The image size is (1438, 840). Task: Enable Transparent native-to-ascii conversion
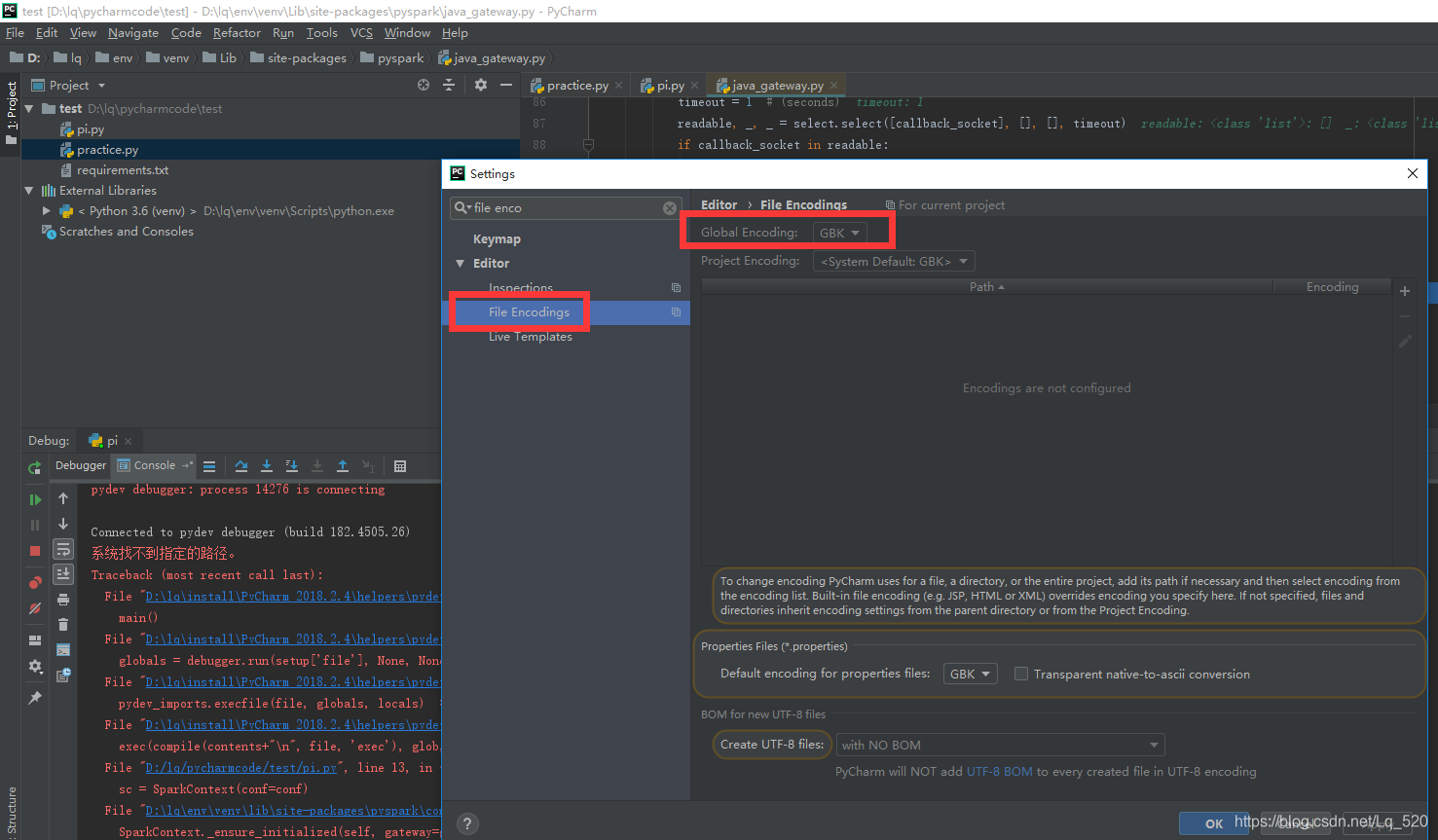[x=1021, y=674]
